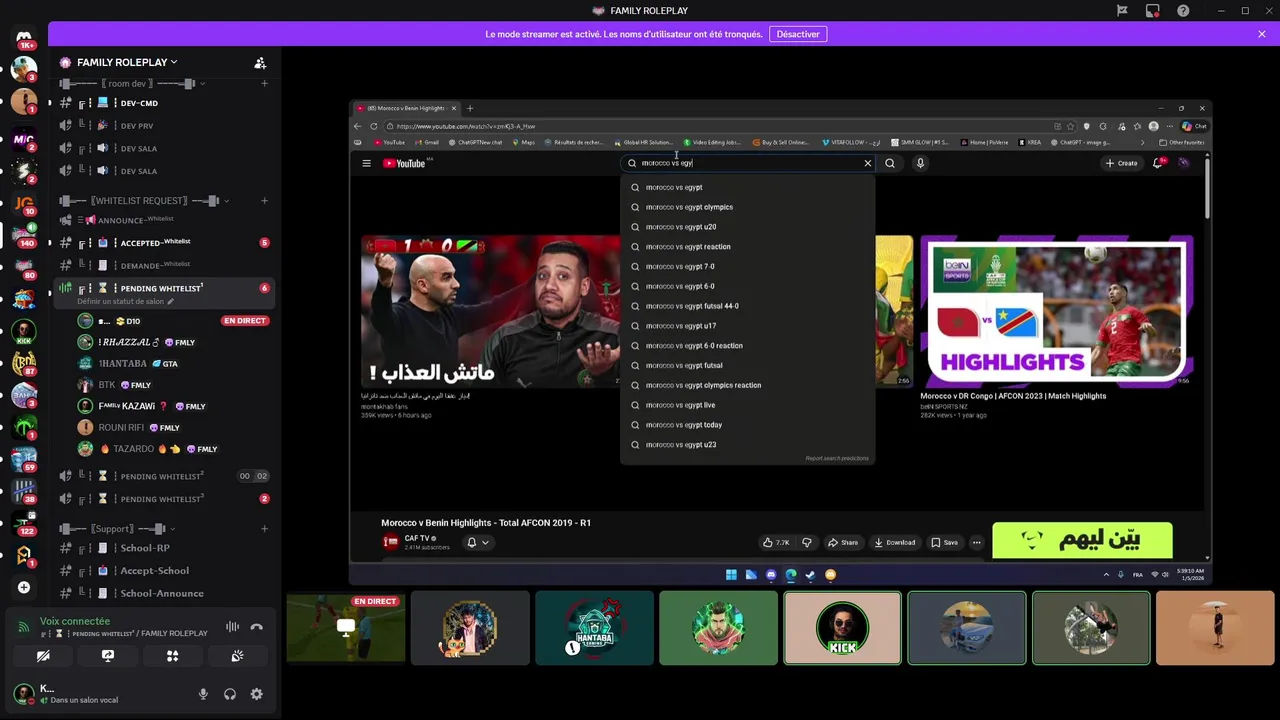Create channel in WHITELIST REQUEST category
The height and width of the screenshot is (720, 1280).
pos(264,201)
